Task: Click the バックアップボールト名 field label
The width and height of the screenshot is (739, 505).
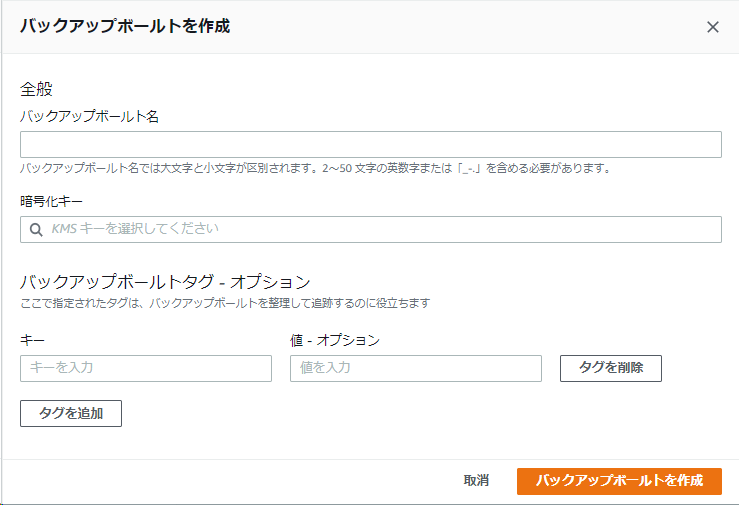Action: tap(90, 116)
